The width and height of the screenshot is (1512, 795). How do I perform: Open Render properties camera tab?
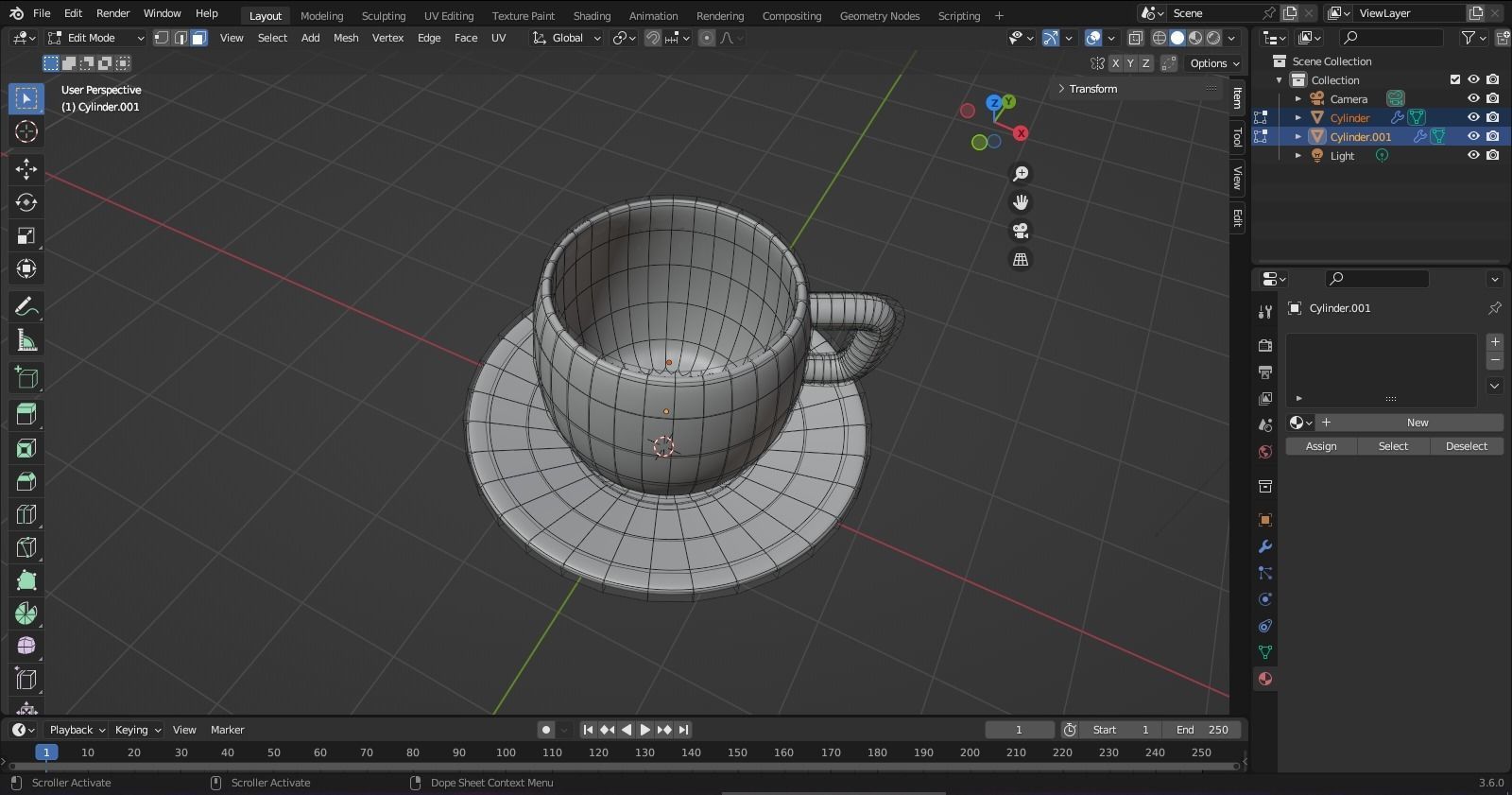tap(1265, 346)
